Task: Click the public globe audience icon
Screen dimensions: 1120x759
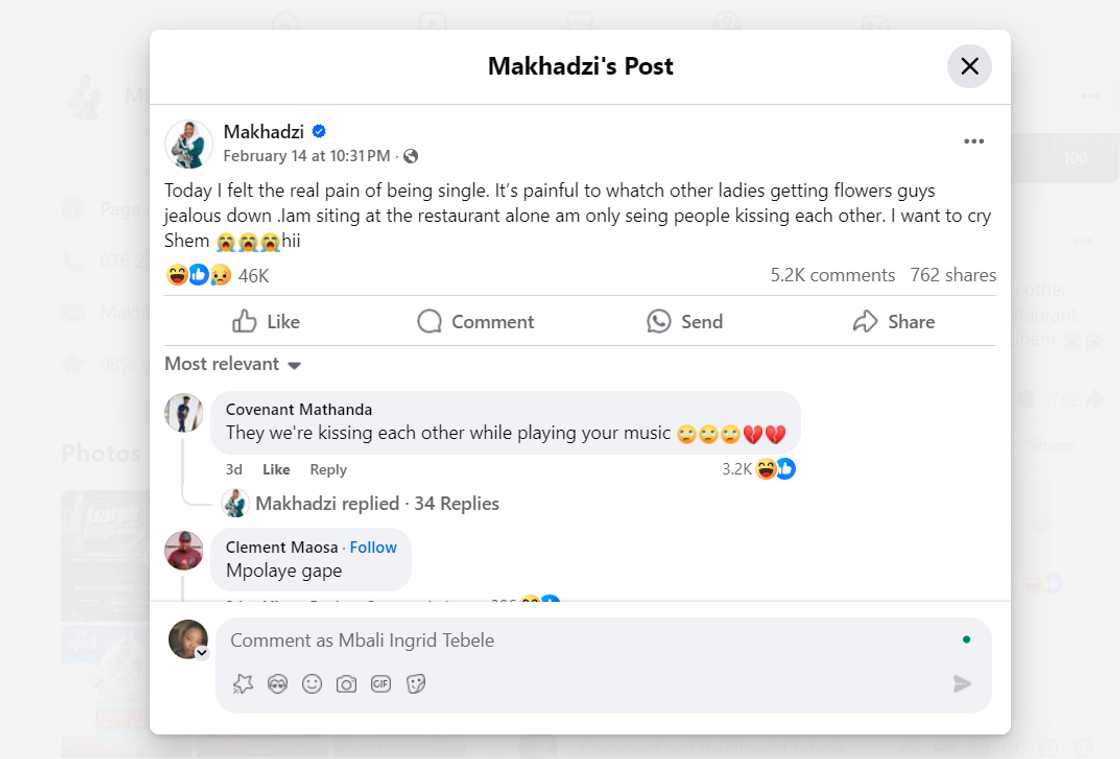Action: pyautogui.click(x=411, y=156)
